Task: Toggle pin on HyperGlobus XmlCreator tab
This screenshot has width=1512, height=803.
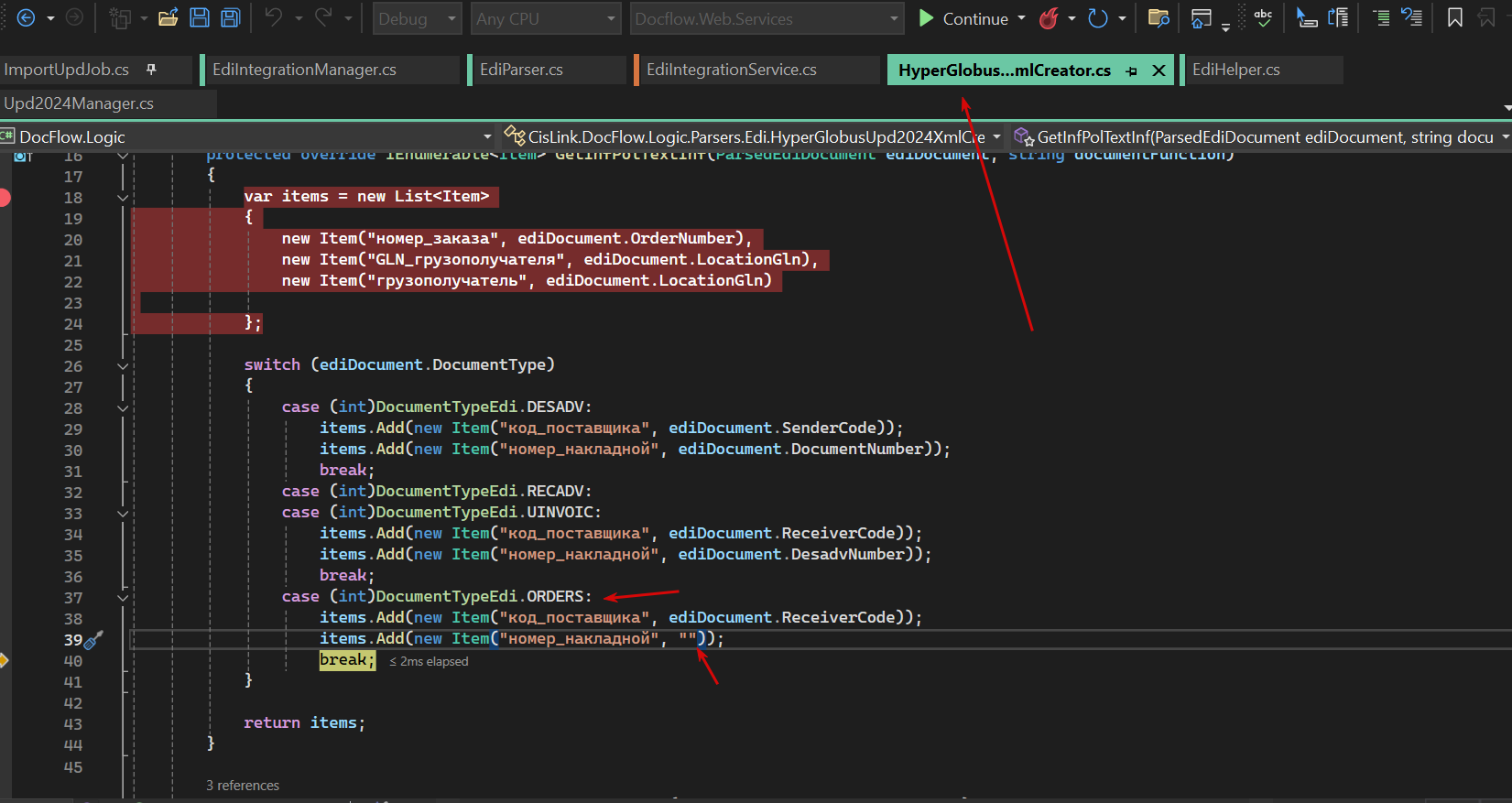Action: click(x=1132, y=71)
